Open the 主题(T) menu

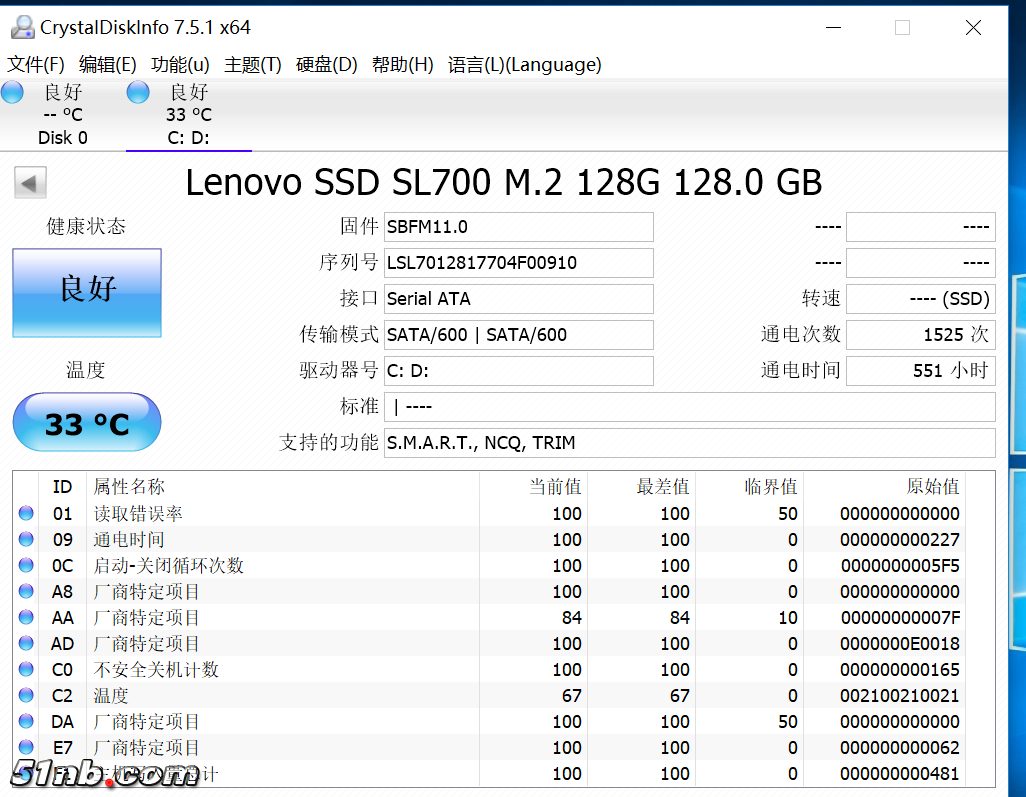click(253, 65)
